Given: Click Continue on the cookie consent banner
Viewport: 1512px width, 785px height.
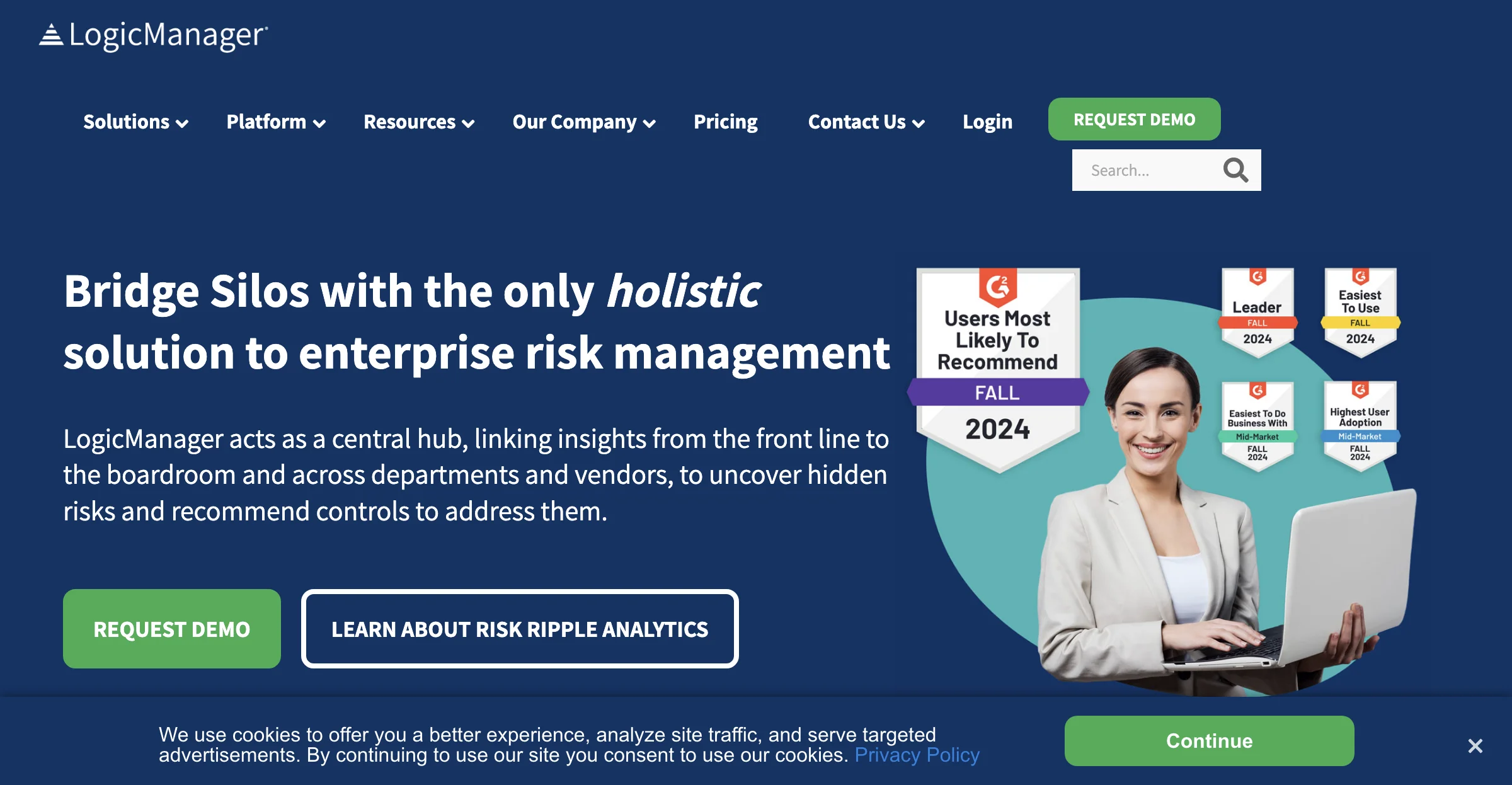Looking at the screenshot, I should 1209,742.
